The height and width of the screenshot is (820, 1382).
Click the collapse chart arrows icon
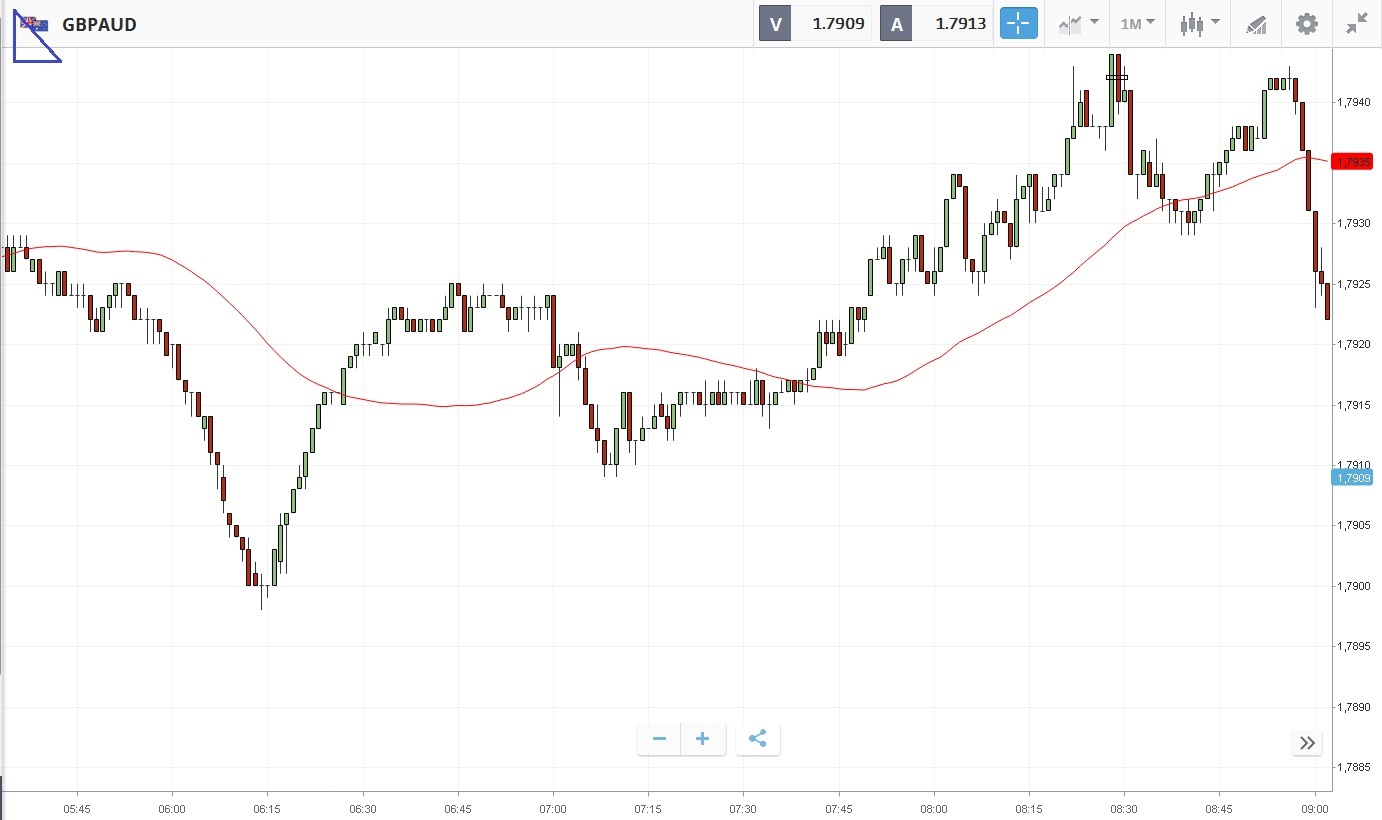point(1356,24)
